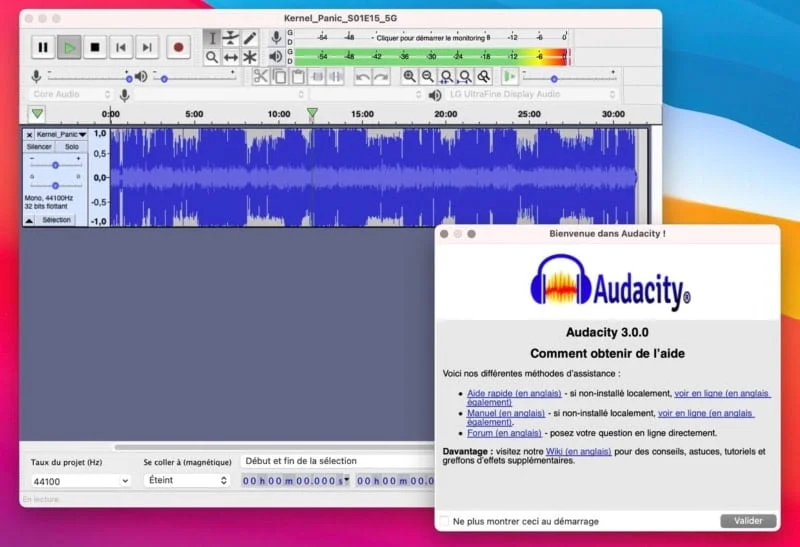Image resolution: width=800 pixels, height=547 pixels.
Task: Adjust the playback volume slider
Action: click(x=195, y=79)
